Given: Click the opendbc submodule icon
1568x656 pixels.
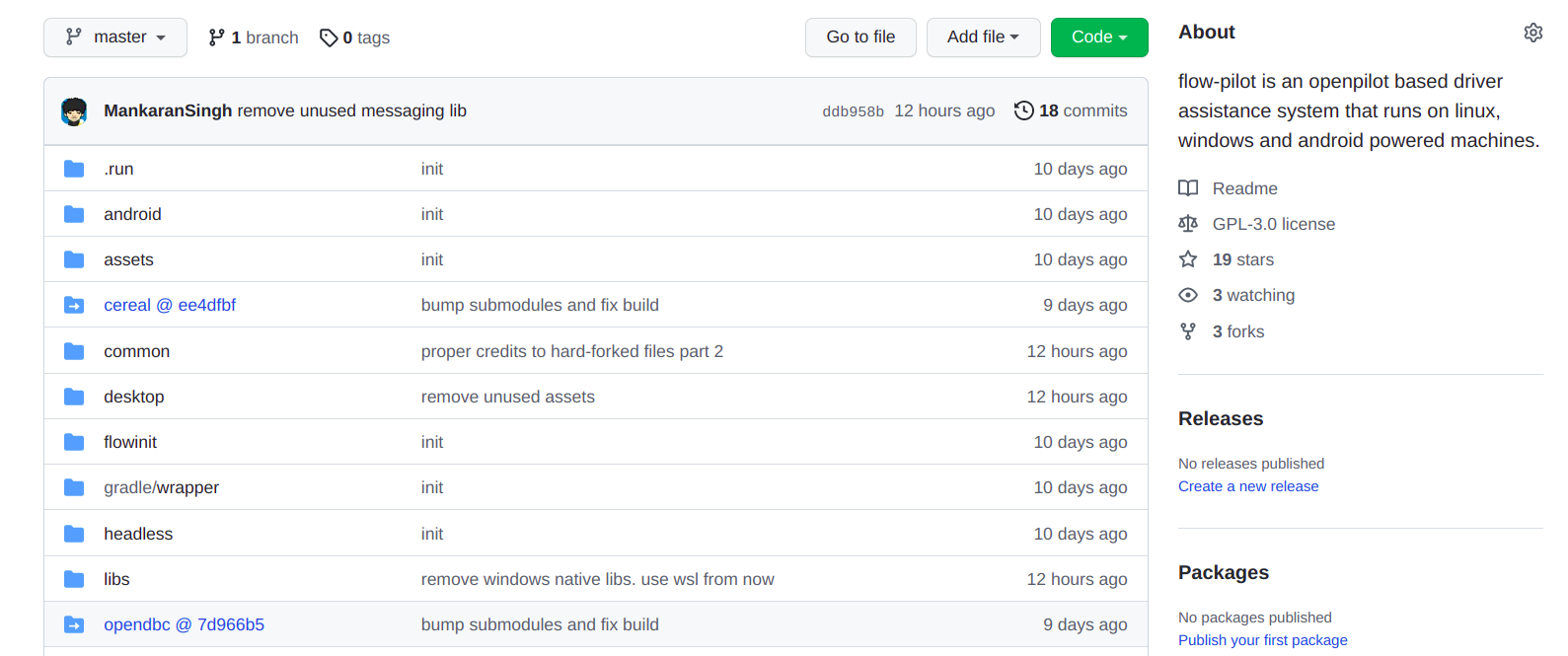Looking at the screenshot, I should pos(74,624).
